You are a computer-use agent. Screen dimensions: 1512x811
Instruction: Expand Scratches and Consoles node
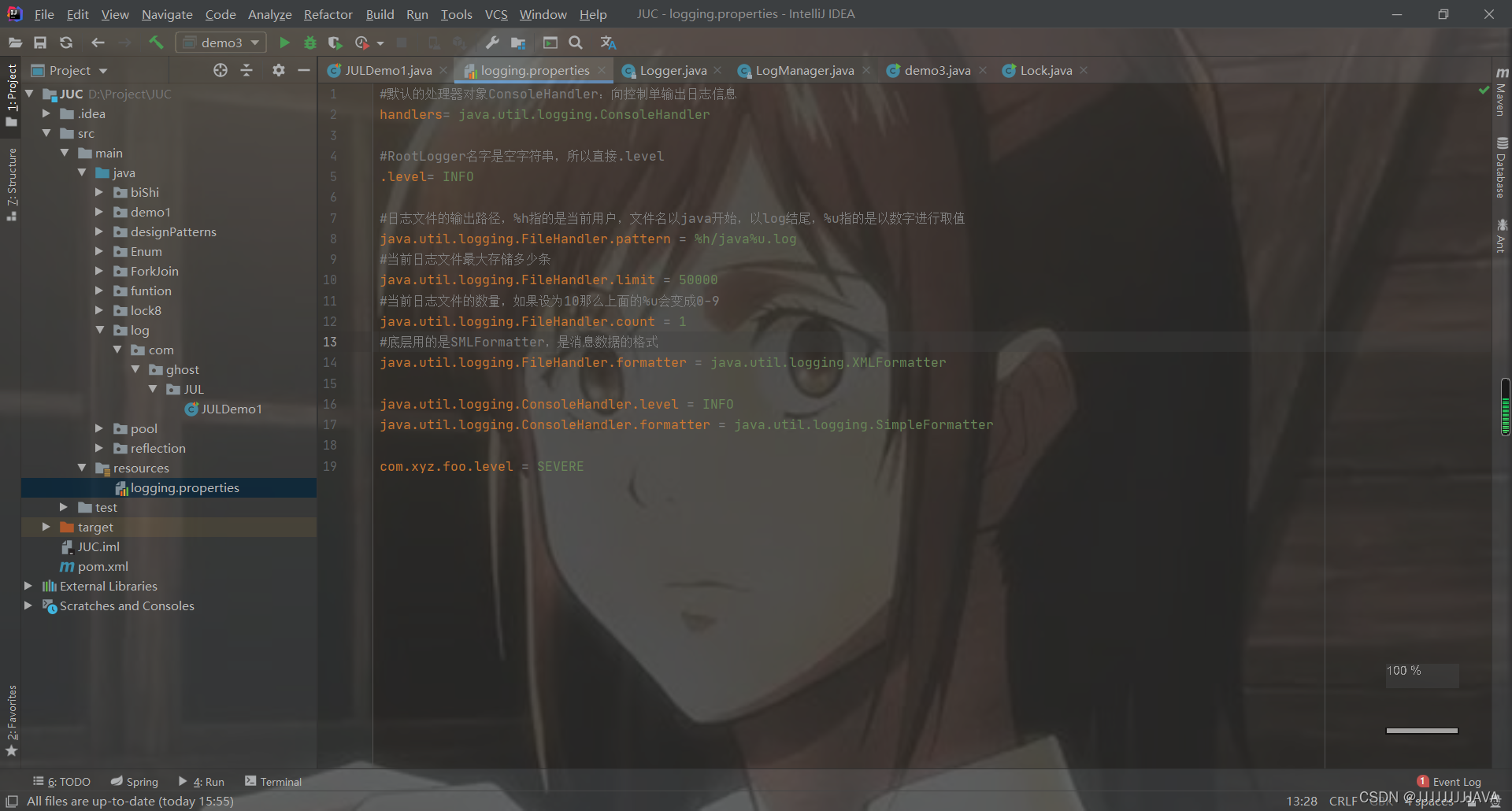tap(28, 605)
